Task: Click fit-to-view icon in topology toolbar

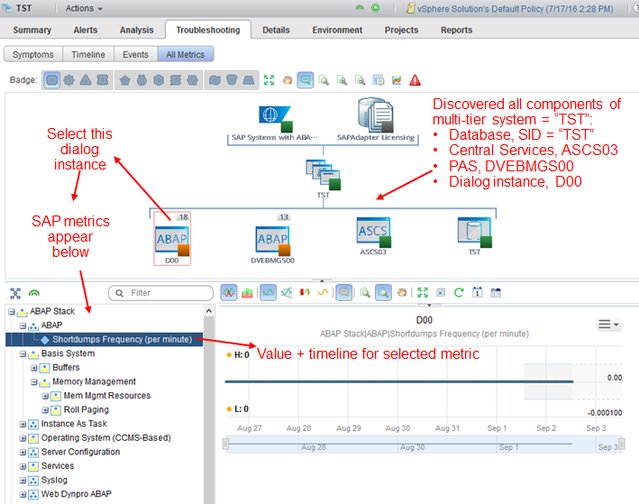Action: pyautogui.click(x=269, y=80)
